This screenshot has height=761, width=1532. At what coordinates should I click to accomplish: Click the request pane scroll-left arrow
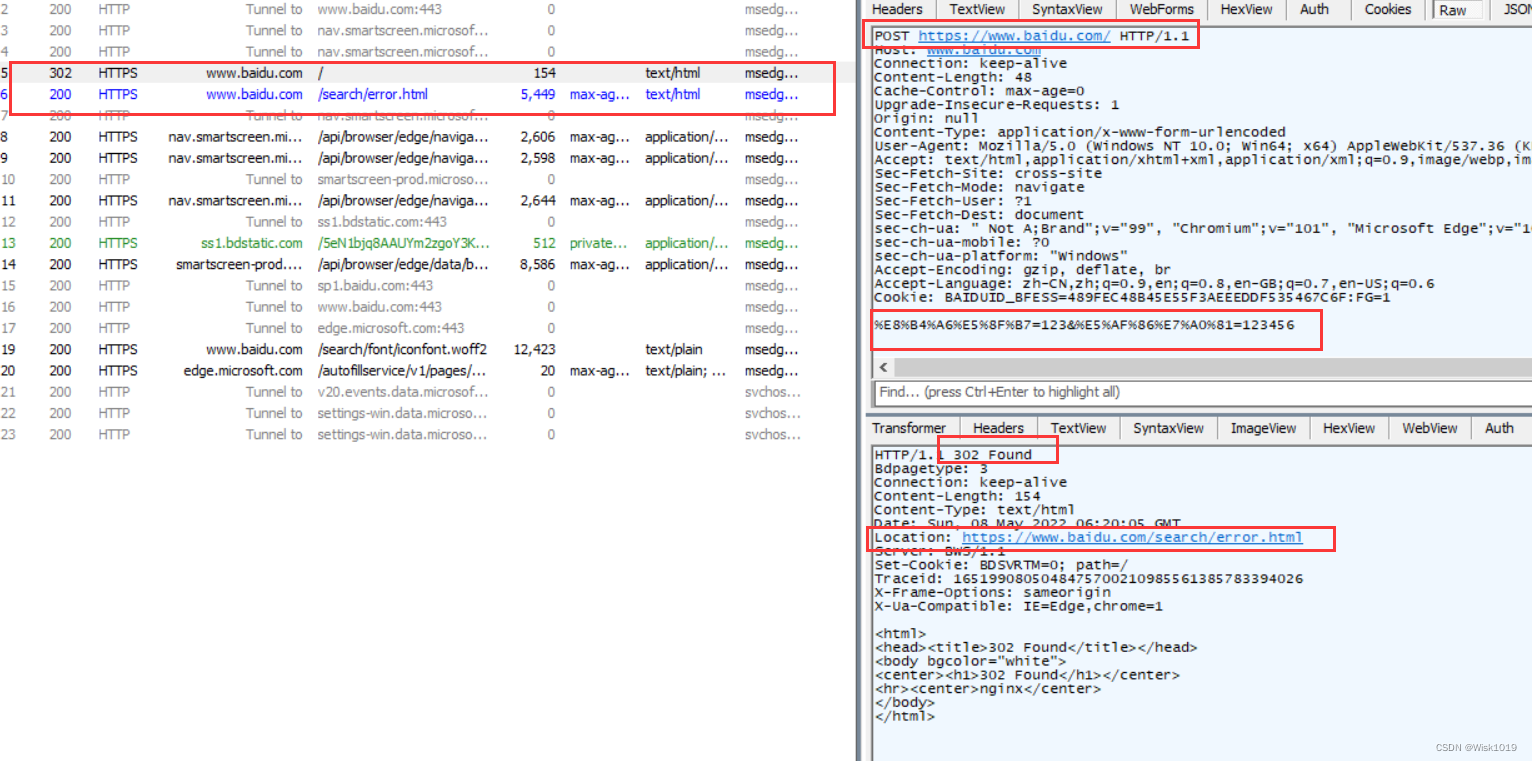884,367
